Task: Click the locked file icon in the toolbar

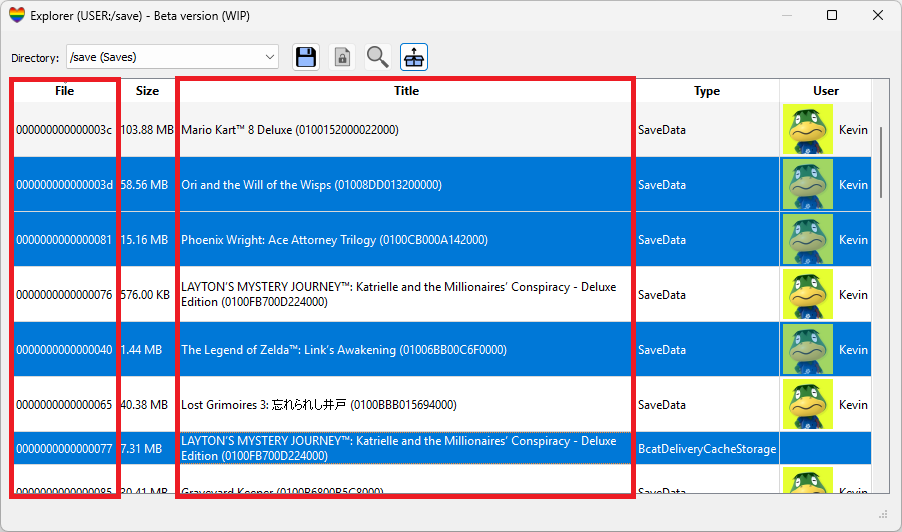Action: click(342, 58)
